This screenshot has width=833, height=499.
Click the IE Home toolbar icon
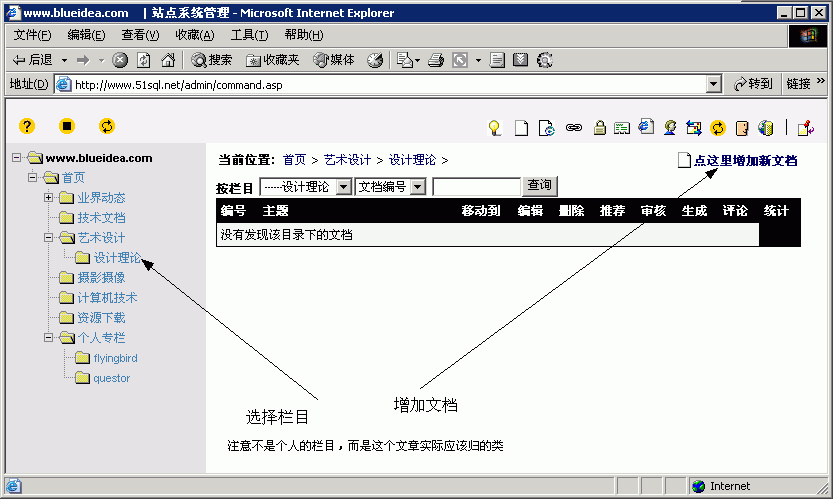click(x=168, y=60)
